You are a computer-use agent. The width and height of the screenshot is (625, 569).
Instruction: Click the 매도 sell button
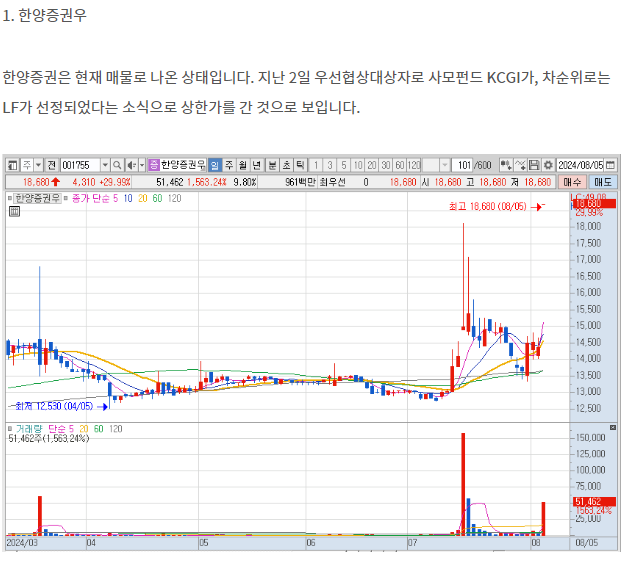pyautogui.click(x=603, y=182)
